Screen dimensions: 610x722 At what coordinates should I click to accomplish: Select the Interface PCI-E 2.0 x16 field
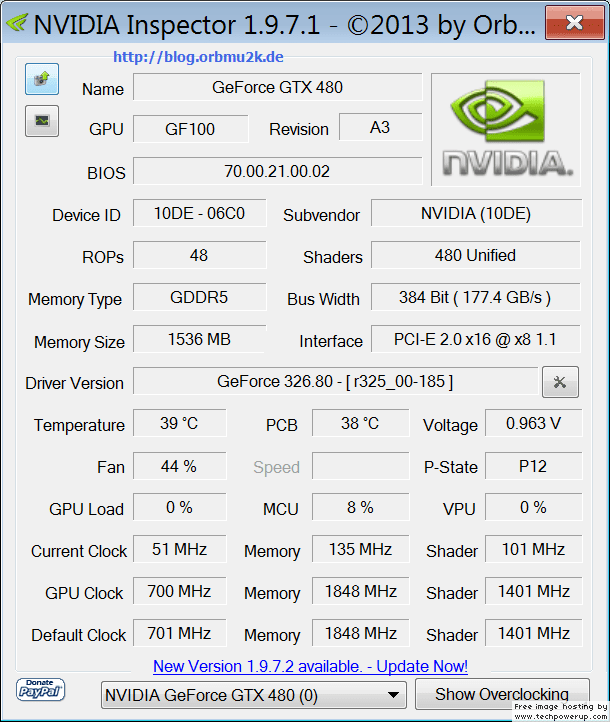[476, 339]
